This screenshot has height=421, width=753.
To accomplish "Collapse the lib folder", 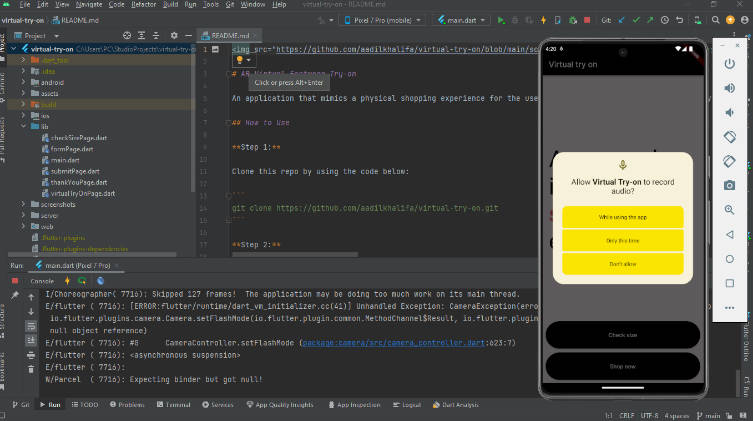I will [23, 126].
